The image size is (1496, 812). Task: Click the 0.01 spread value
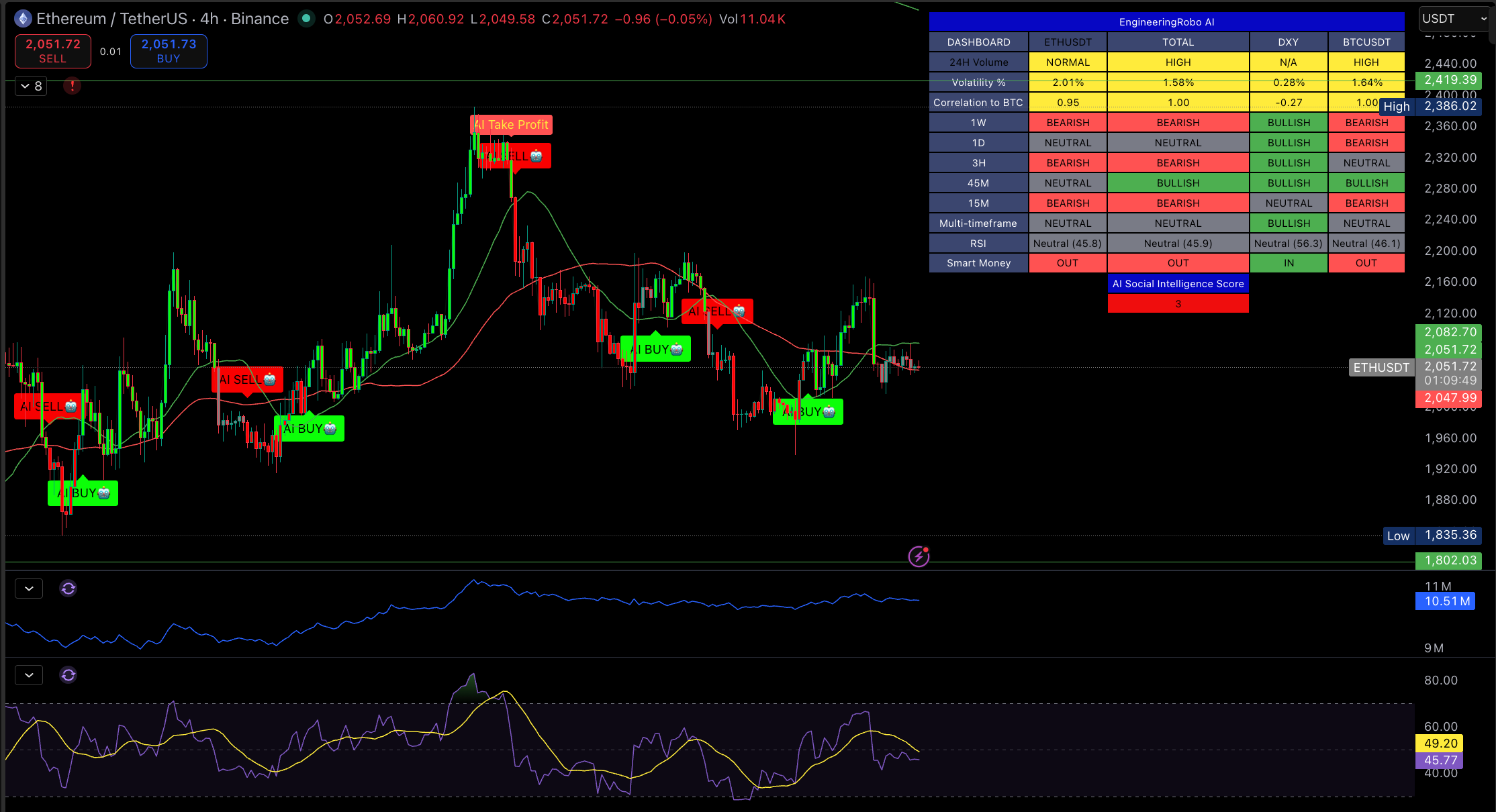click(x=111, y=52)
